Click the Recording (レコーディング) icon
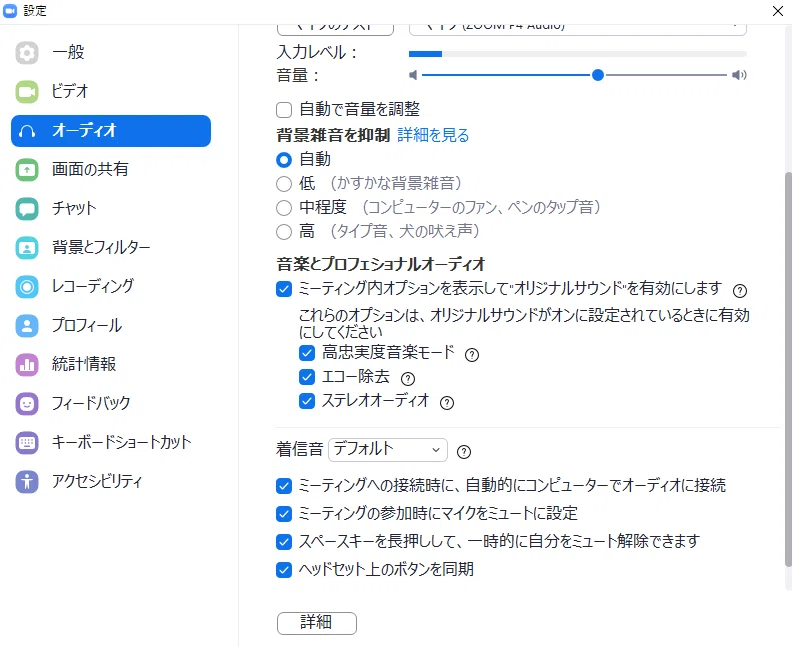 (27, 286)
